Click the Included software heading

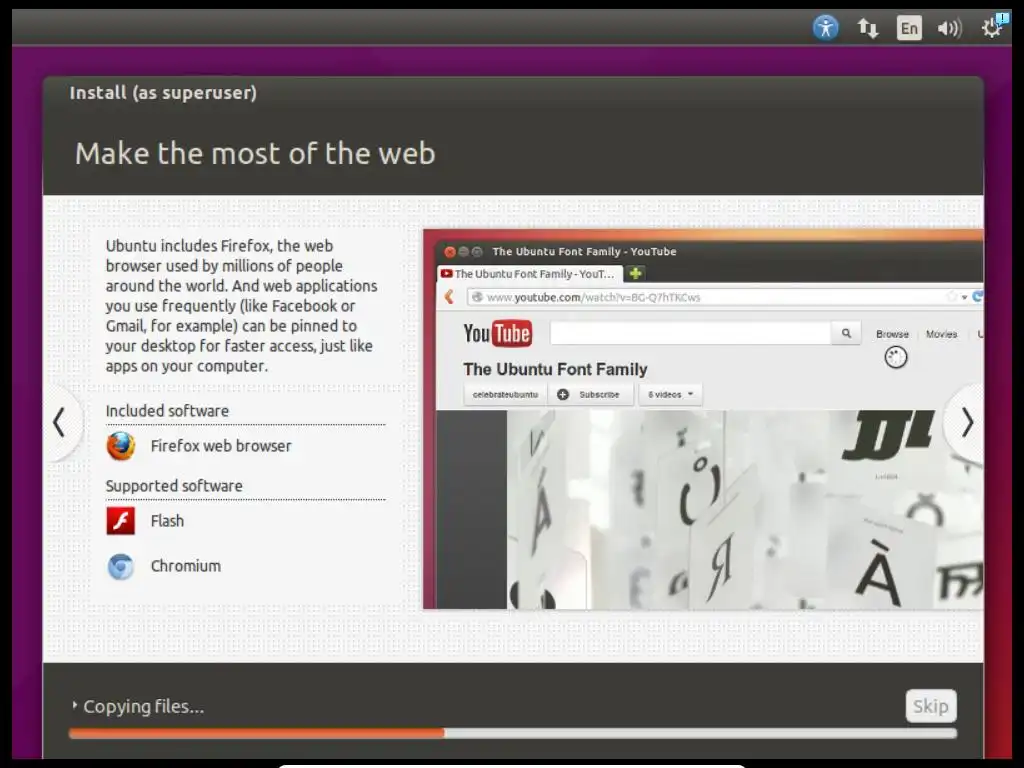click(x=167, y=411)
